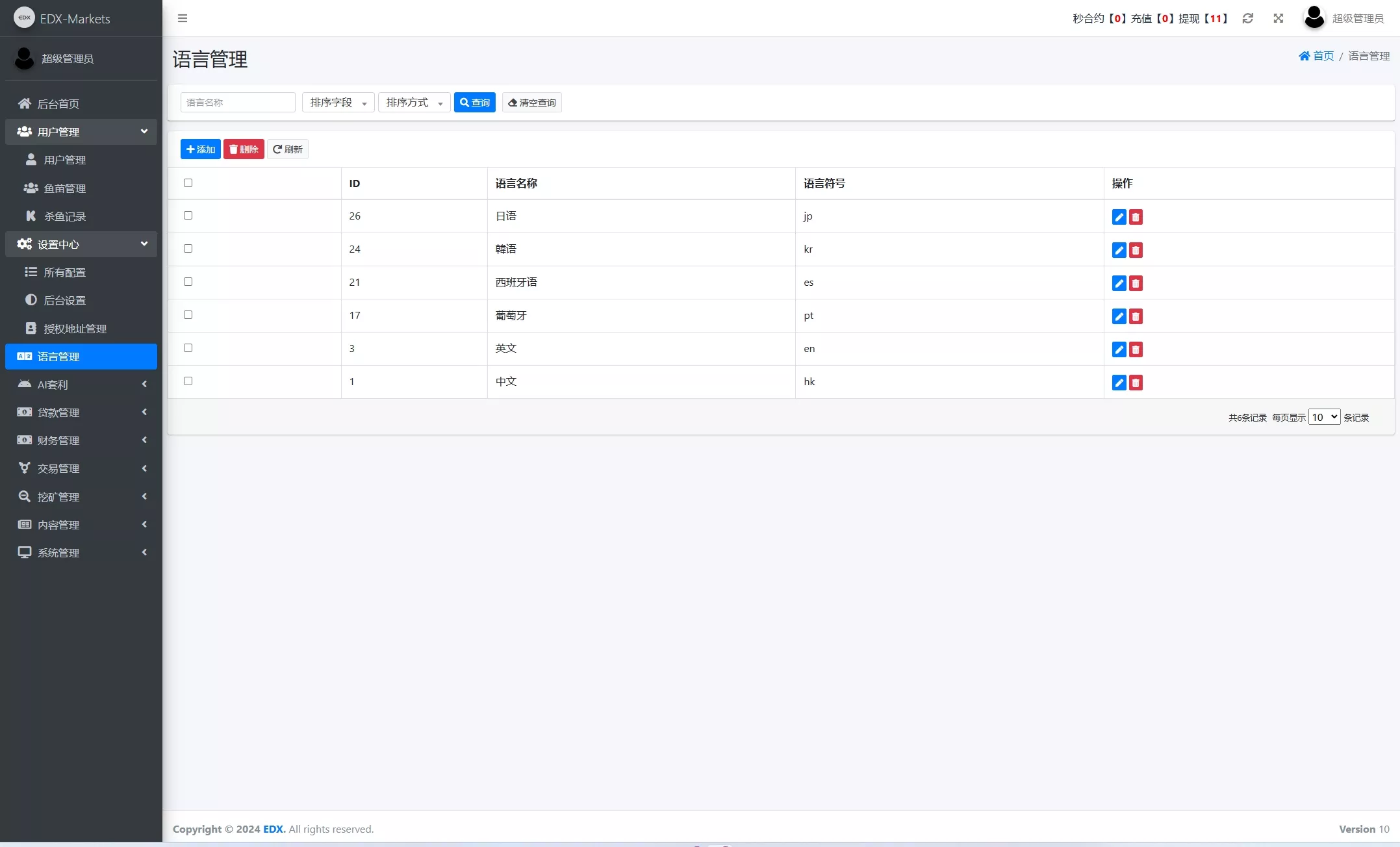The width and height of the screenshot is (1400, 847).
Task: Click the 清空查询 button
Action: 531,103
